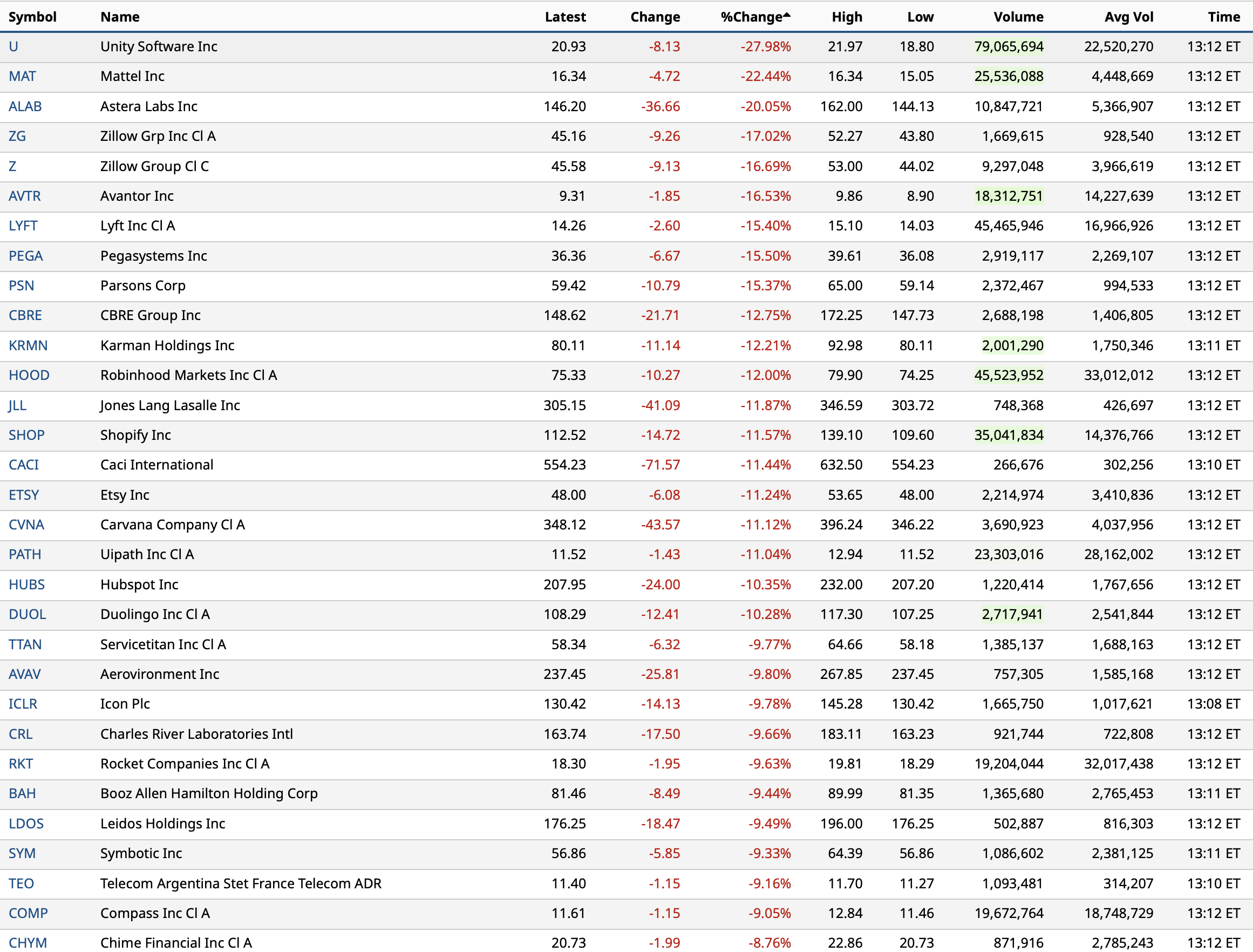The height and width of the screenshot is (952, 1253).
Task: Click the LYFT ticker link
Action: click(23, 226)
